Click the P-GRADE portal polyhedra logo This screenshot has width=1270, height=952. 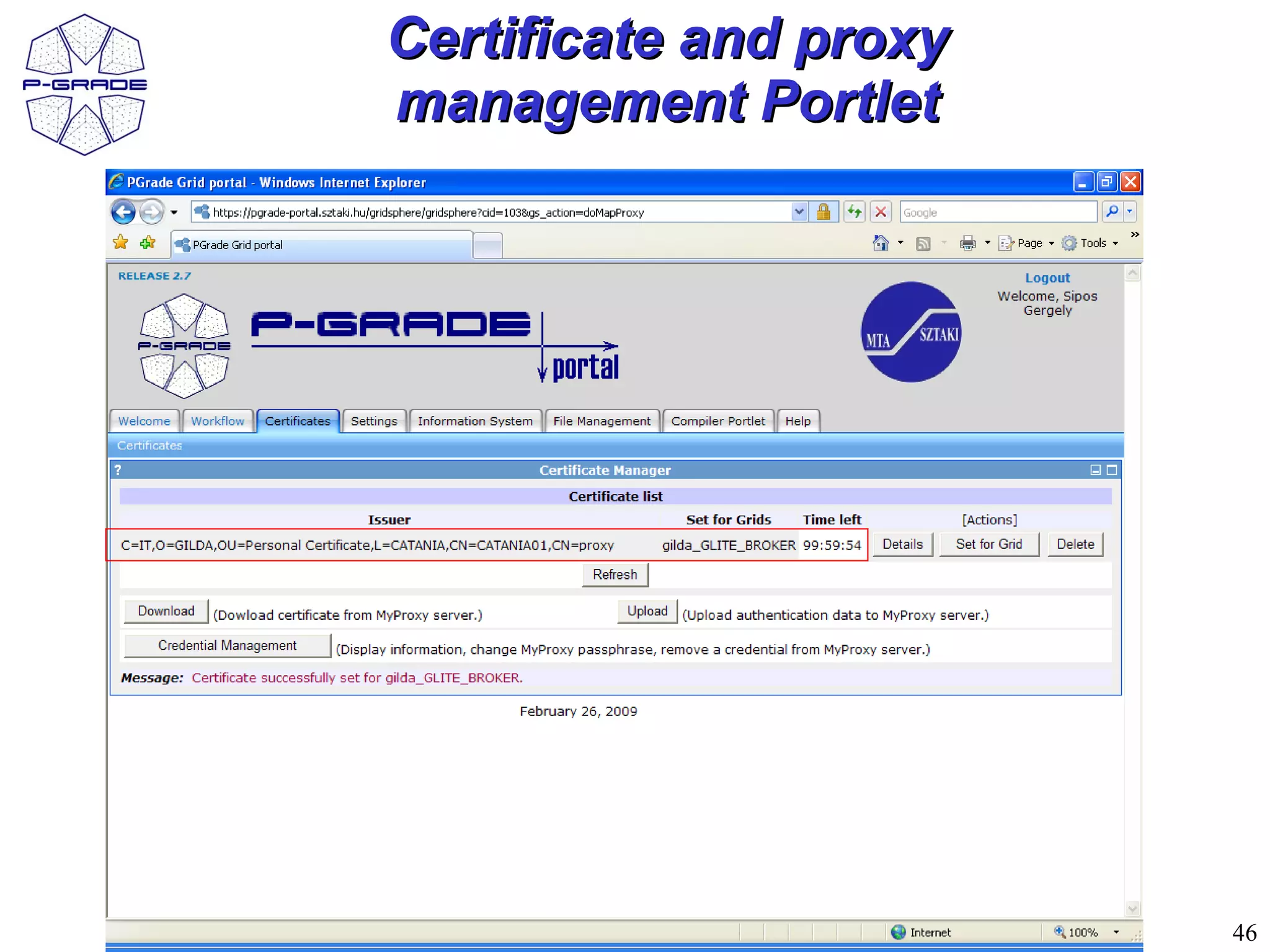click(x=184, y=346)
